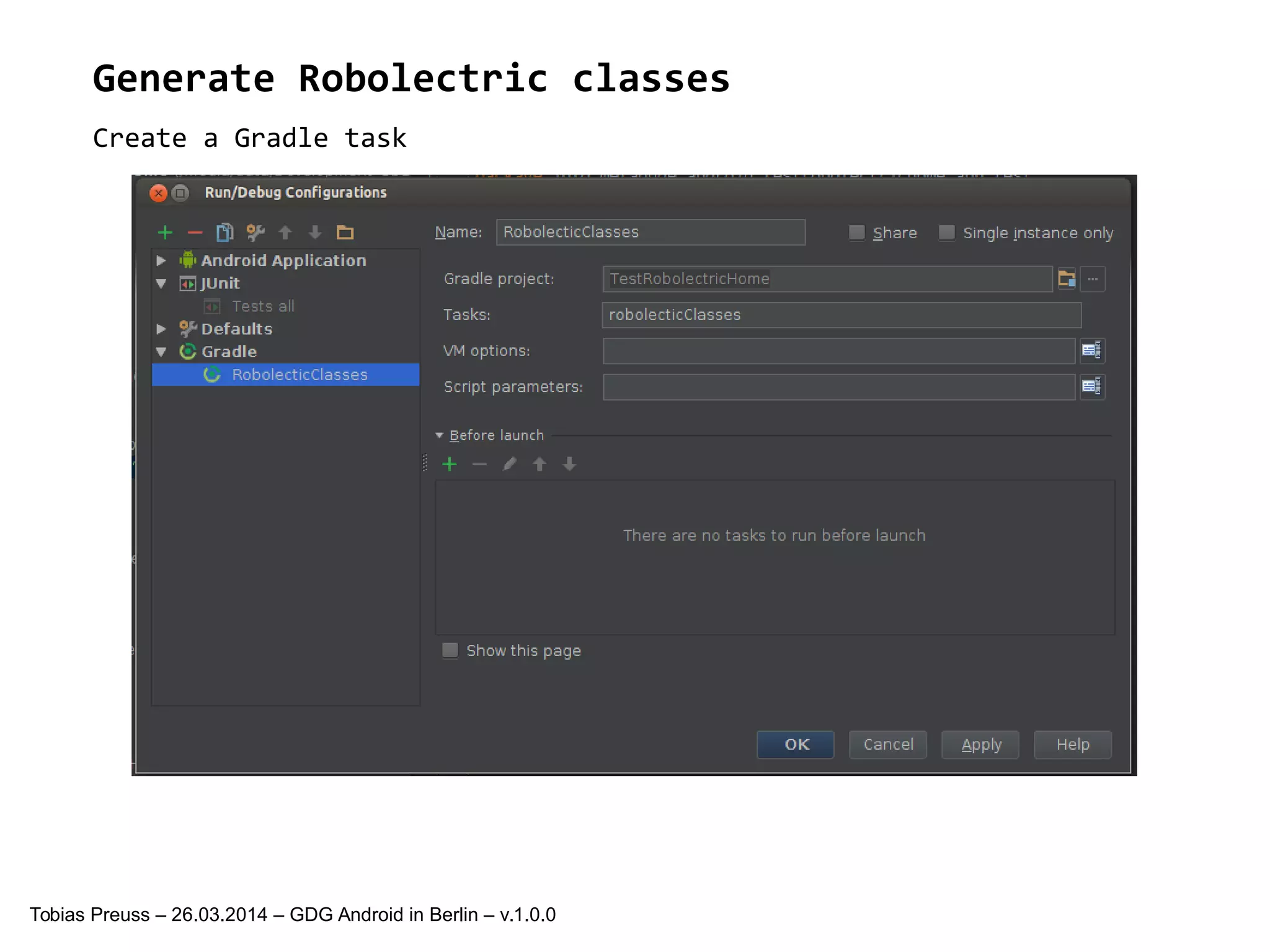Remove the selected configuration with the red minus icon
The width and height of the screenshot is (1270, 952).
pyautogui.click(x=195, y=233)
